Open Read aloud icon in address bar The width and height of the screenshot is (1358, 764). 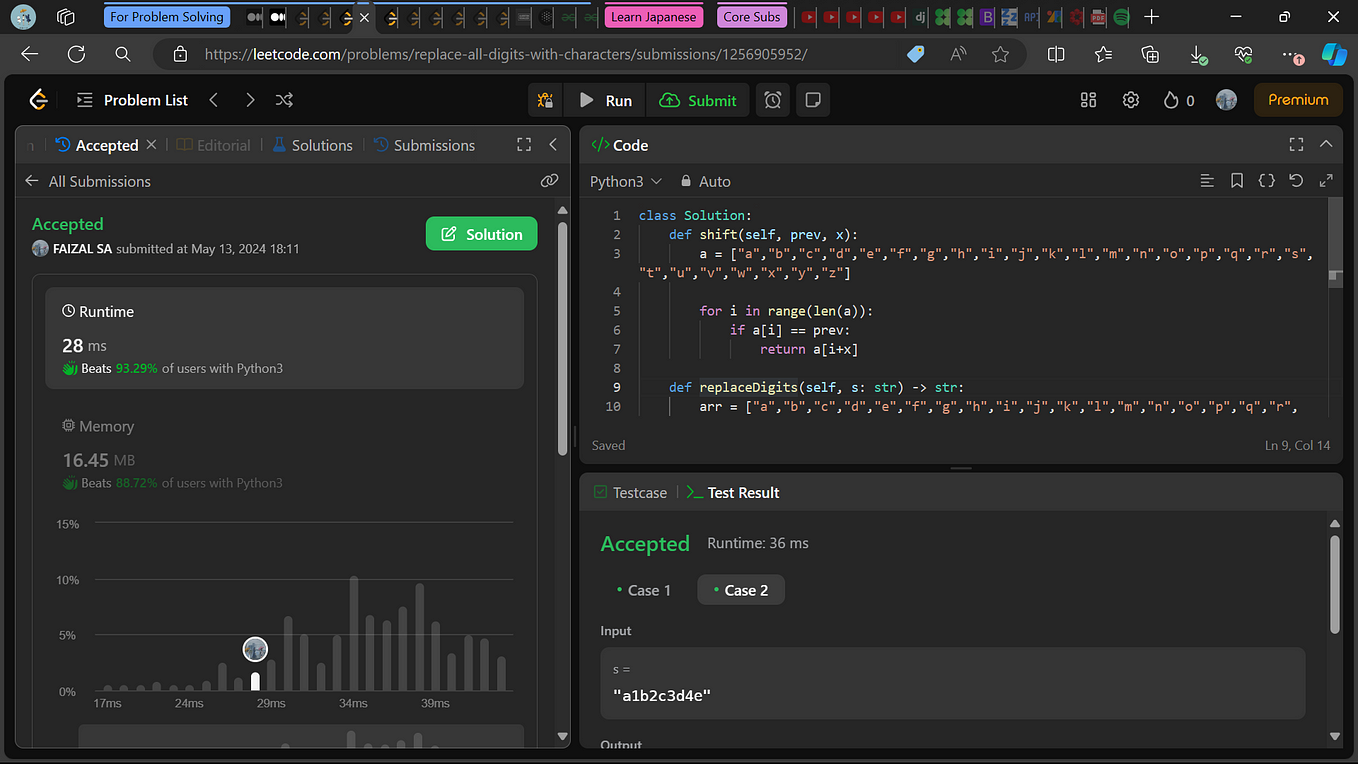coord(958,54)
